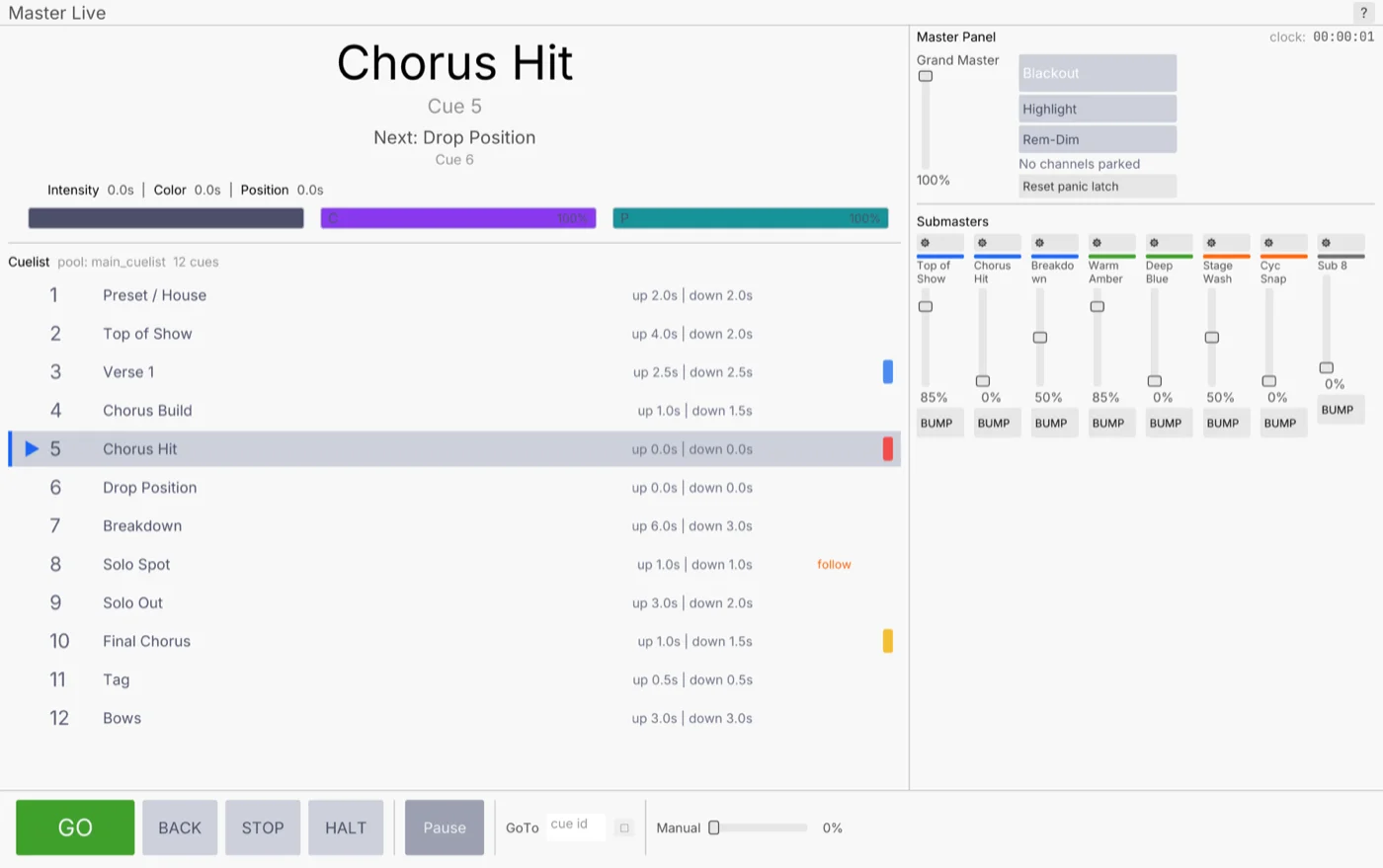Click the red marker on Chorus Hit cue
Viewport: 1383px width, 868px height.
point(888,448)
